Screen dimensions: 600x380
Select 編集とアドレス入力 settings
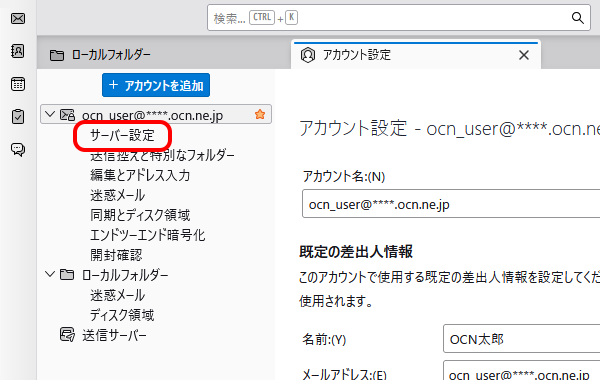pos(140,175)
